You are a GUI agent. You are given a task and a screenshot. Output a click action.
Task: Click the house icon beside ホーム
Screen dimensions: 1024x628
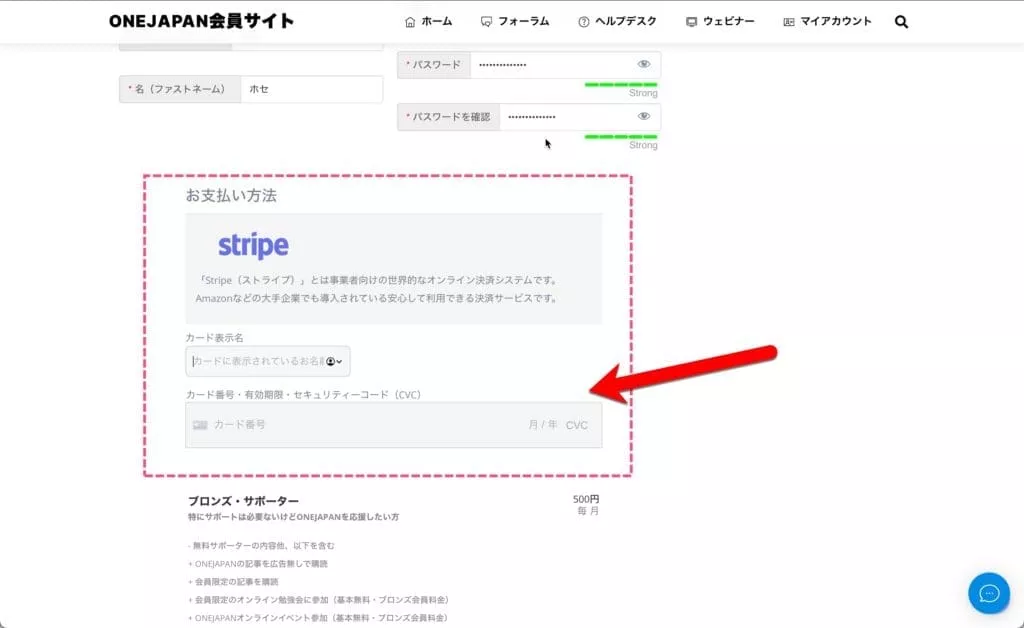tap(410, 21)
